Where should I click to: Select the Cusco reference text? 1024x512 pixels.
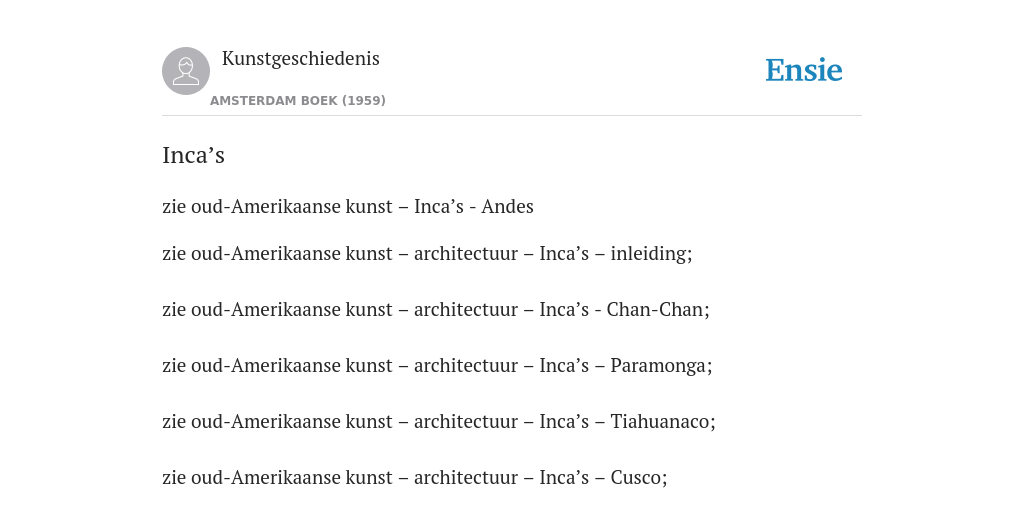(637, 478)
